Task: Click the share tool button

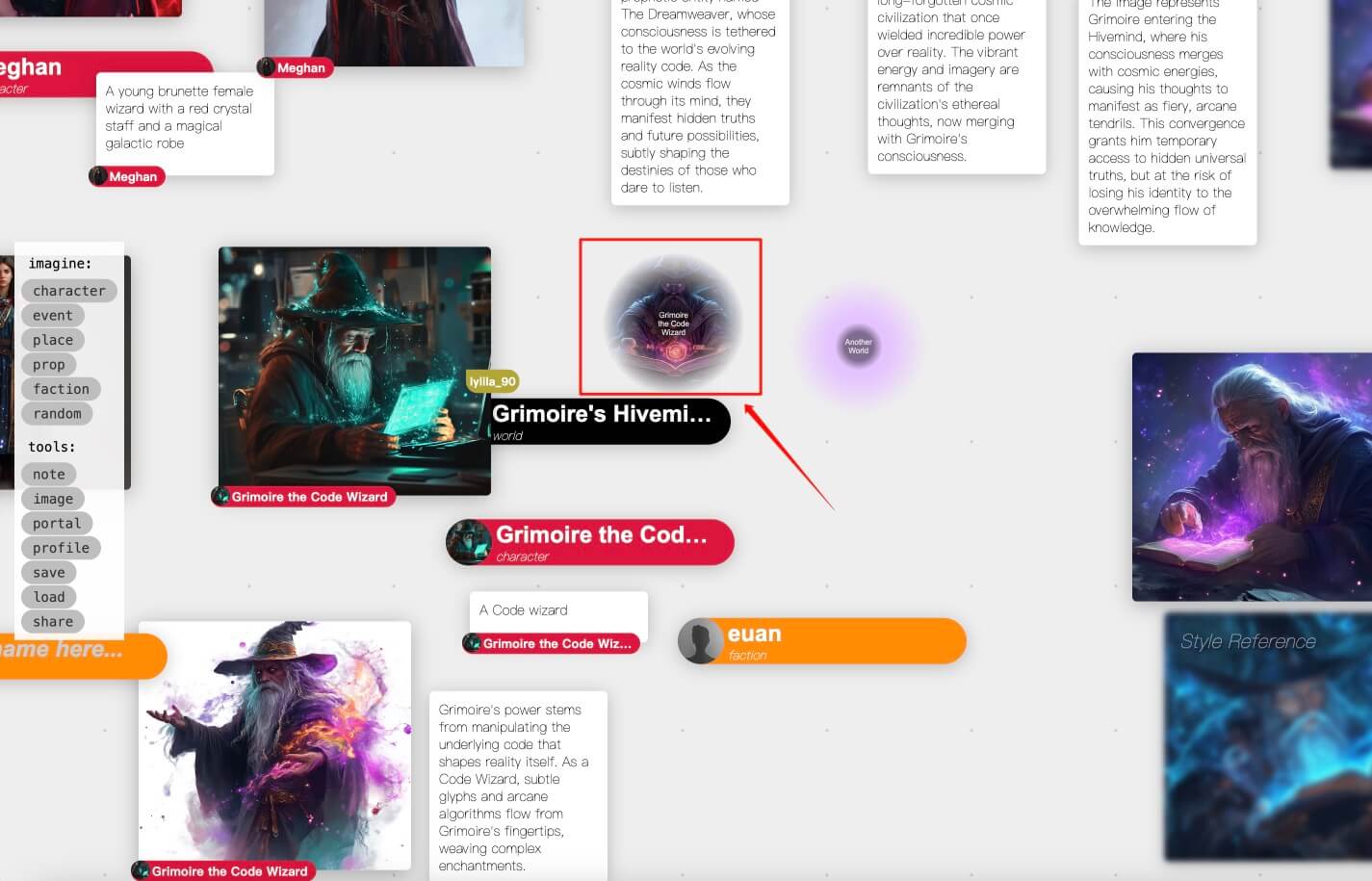Action: click(52, 622)
